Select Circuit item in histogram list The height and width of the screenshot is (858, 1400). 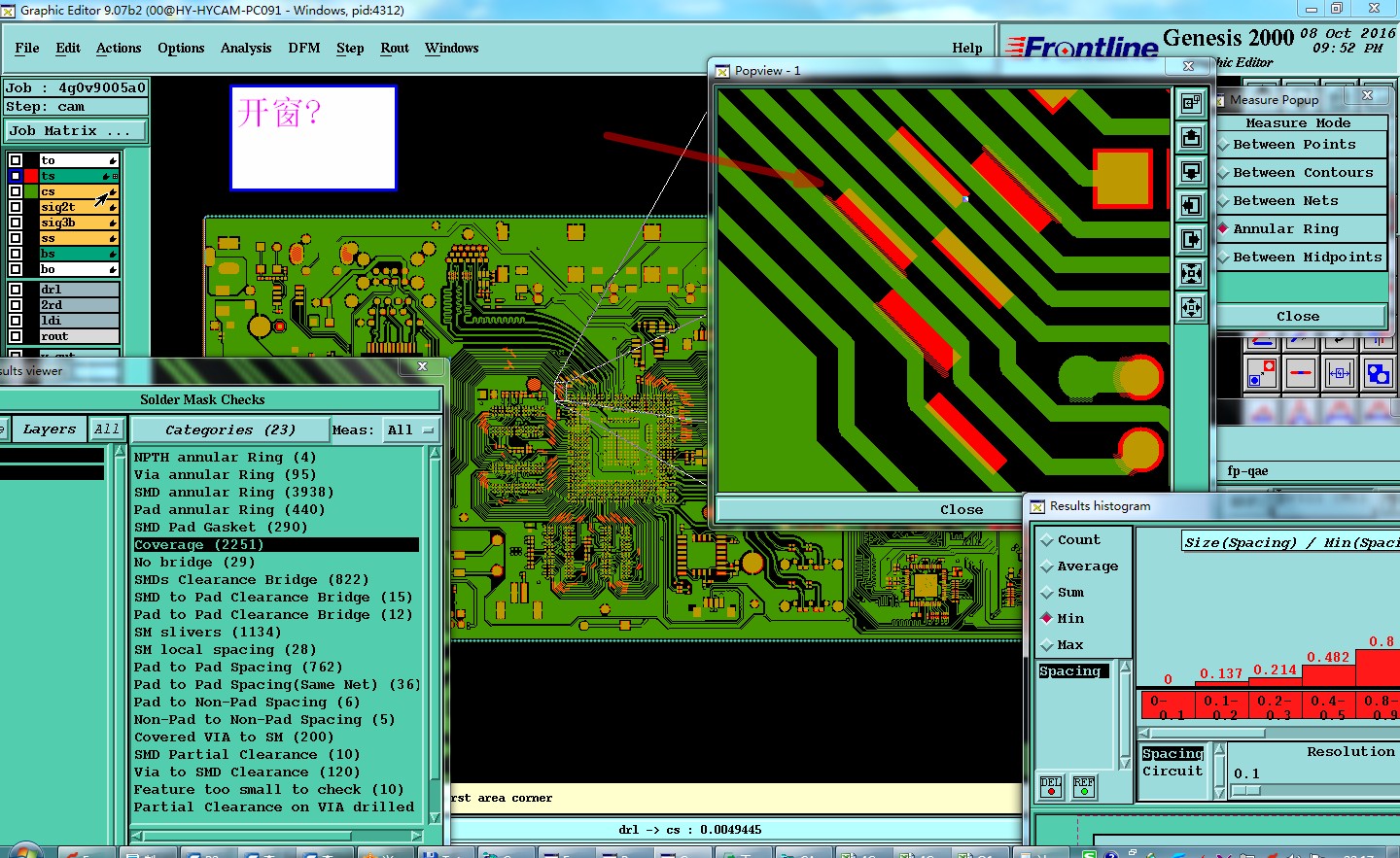1172,771
